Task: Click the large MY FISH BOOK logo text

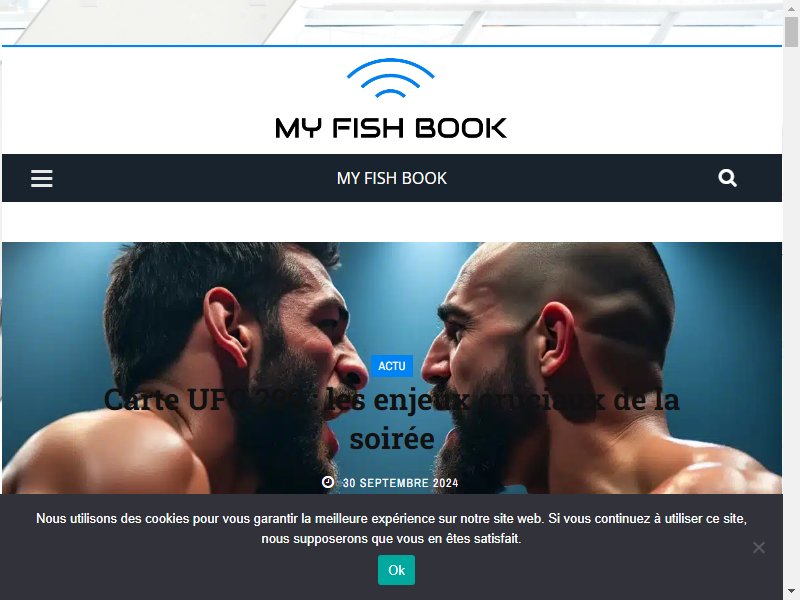Action: coord(391,128)
